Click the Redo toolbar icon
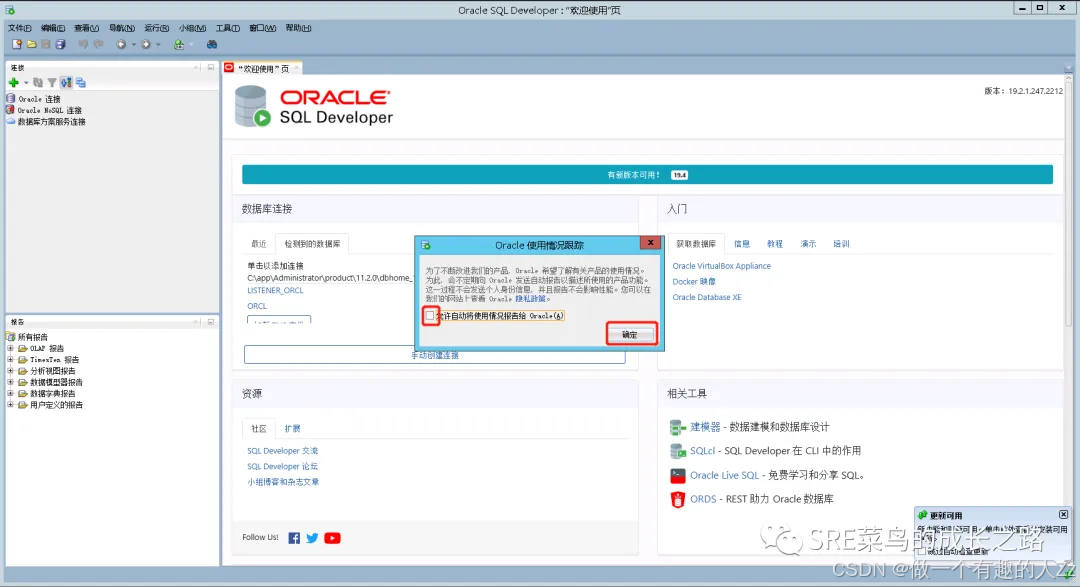 click(98, 44)
